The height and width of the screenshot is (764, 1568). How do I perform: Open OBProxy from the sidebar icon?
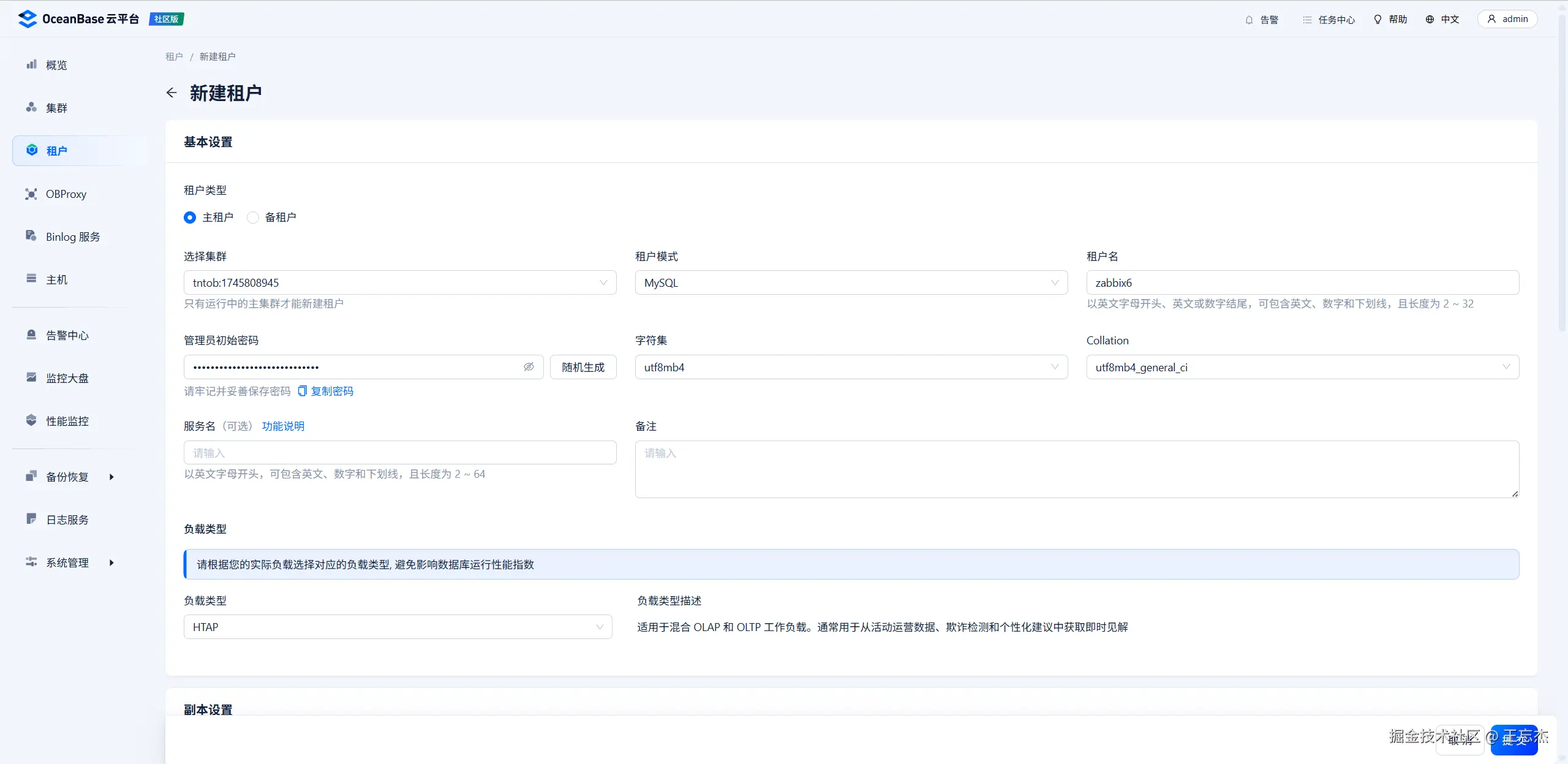point(31,194)
